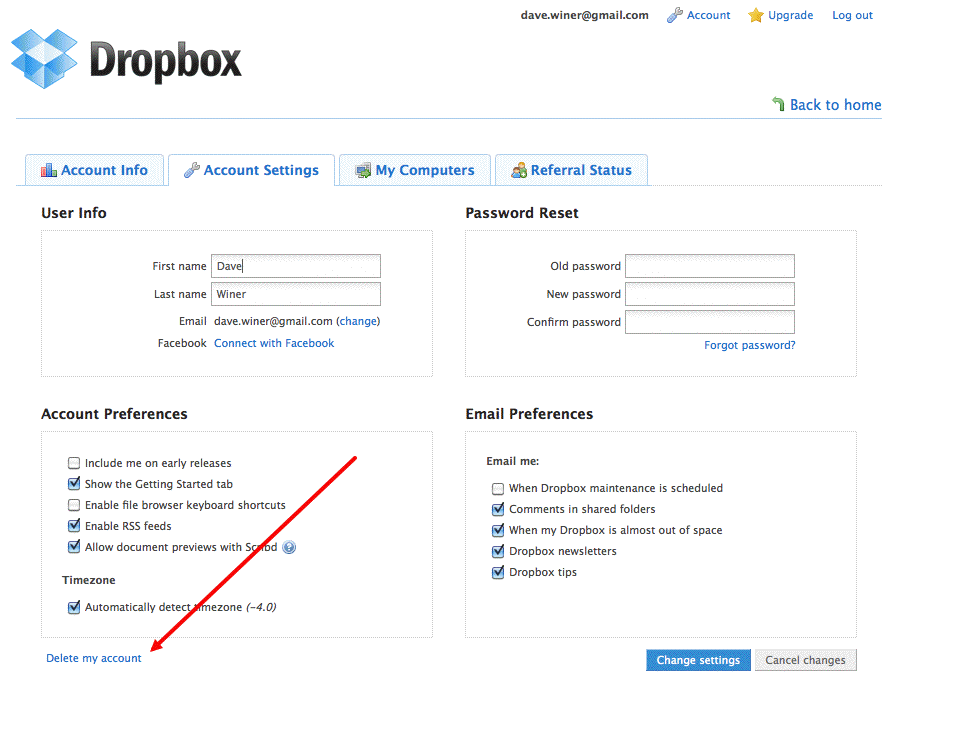
Task: Uncheck Show the Getting Started tab
Action: (74, 484)
